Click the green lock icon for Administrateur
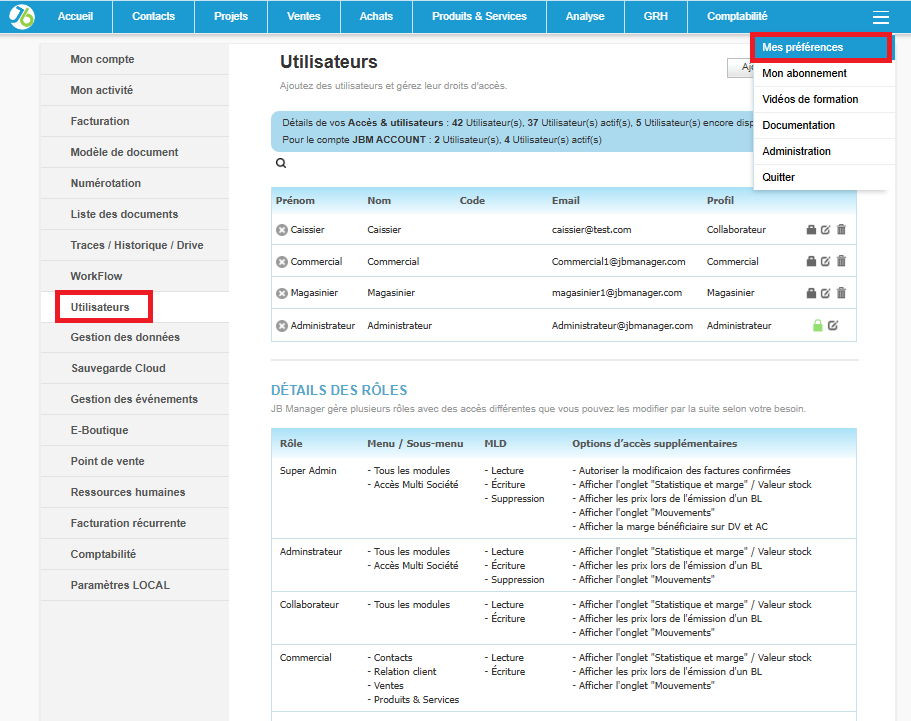Viewport: 911px width, 721px height. point(818,325)
